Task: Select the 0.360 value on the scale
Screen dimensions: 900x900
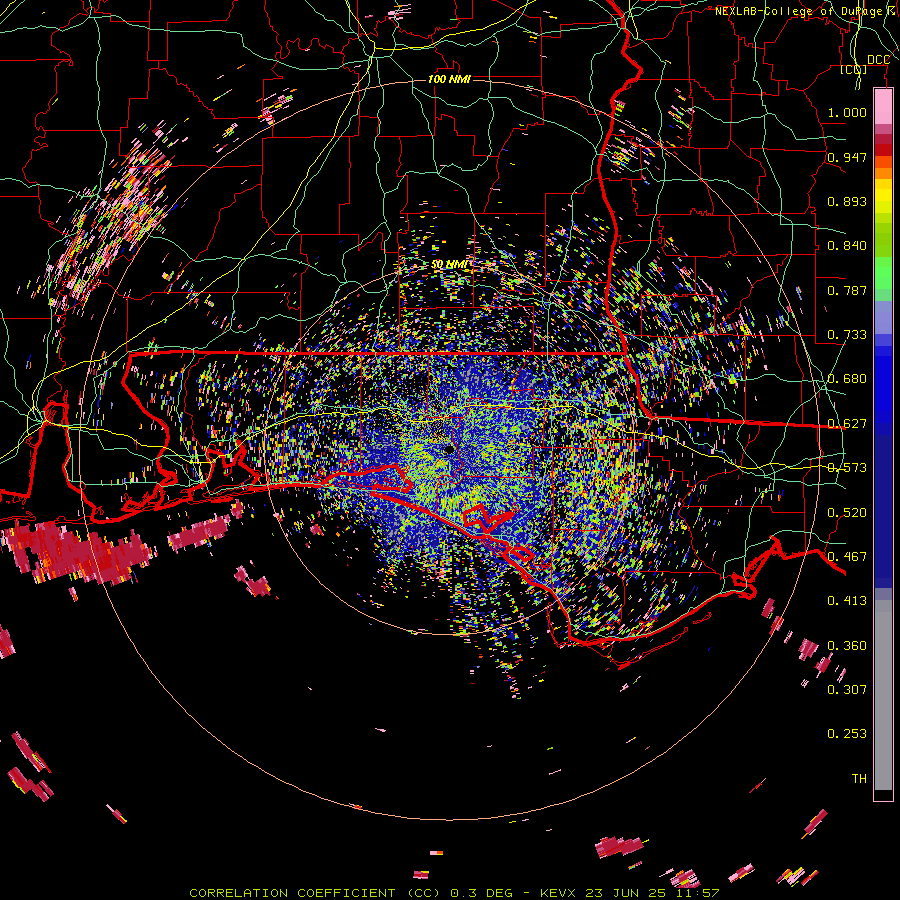Action: pyautogui.click(x=847, y=646)
